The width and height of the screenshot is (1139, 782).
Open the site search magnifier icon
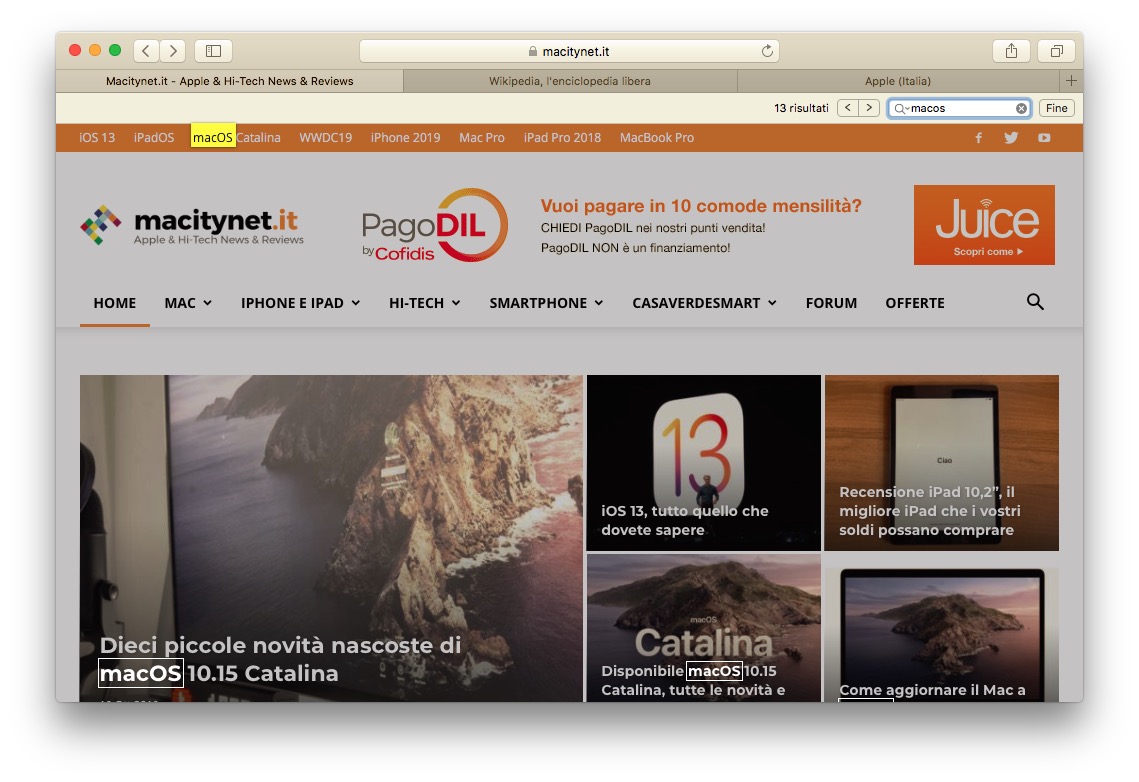[x=1035, y=302]
